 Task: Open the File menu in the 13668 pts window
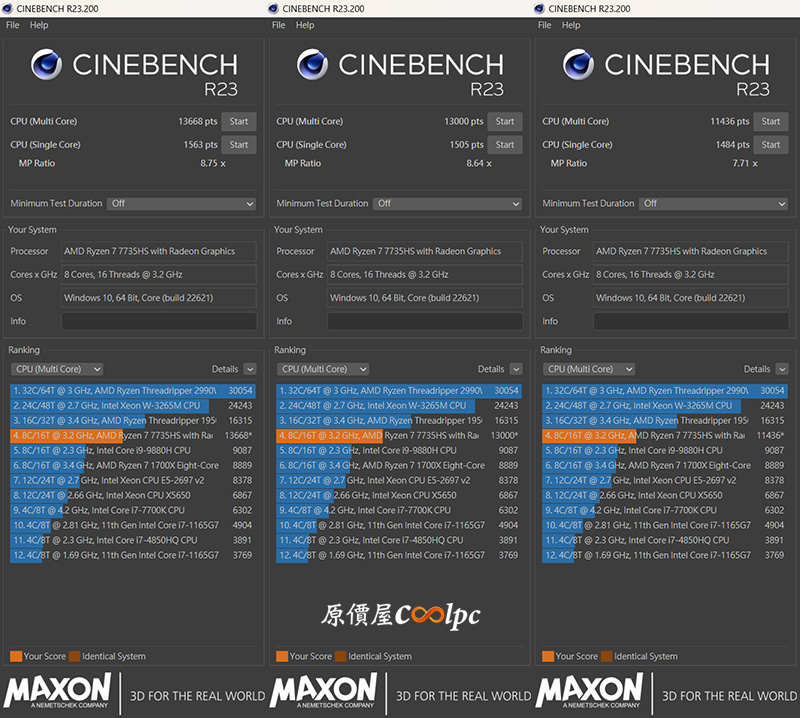[x=12, y=25]
